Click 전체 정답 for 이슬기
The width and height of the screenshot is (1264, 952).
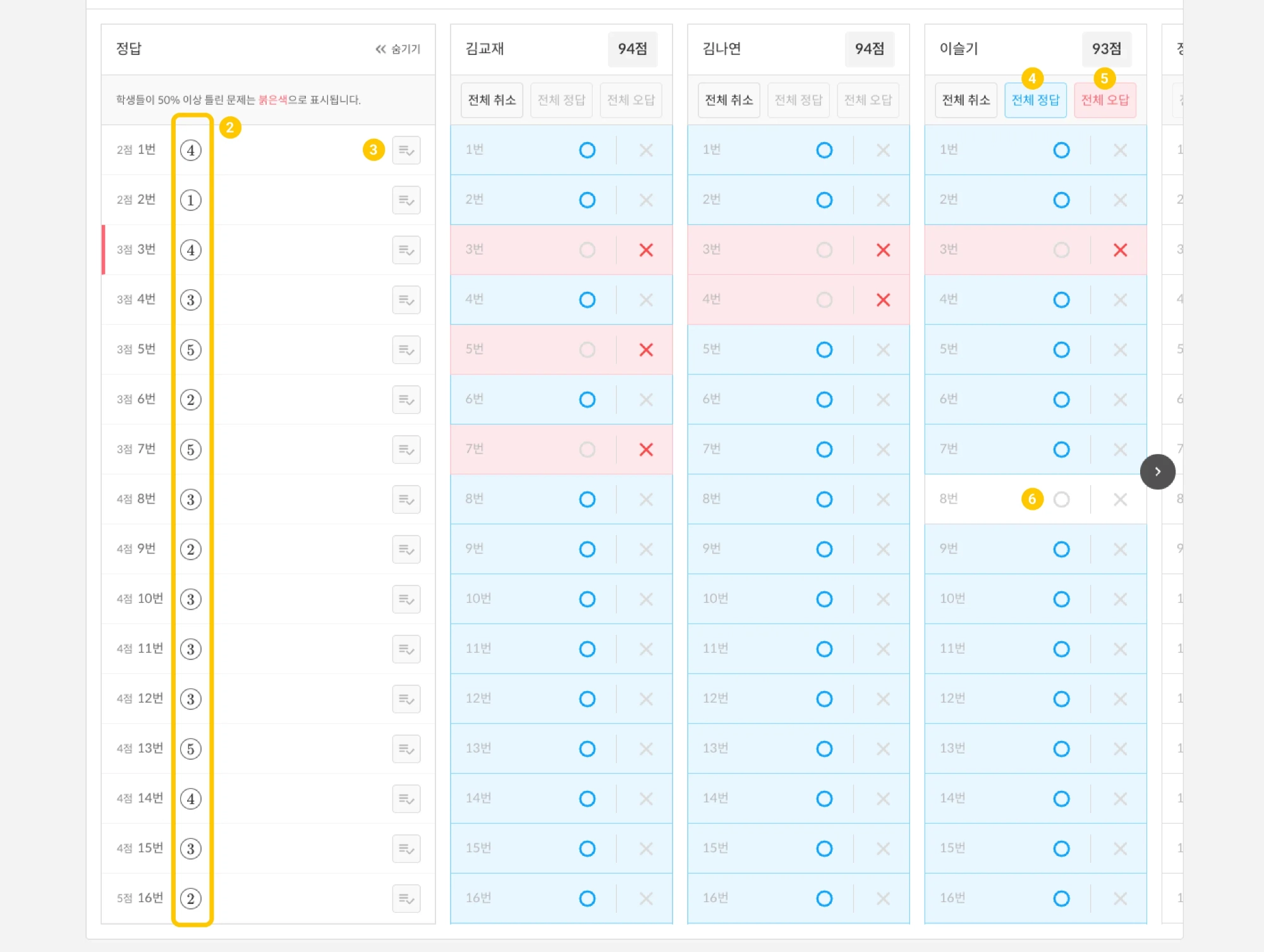coord(1035,100)
